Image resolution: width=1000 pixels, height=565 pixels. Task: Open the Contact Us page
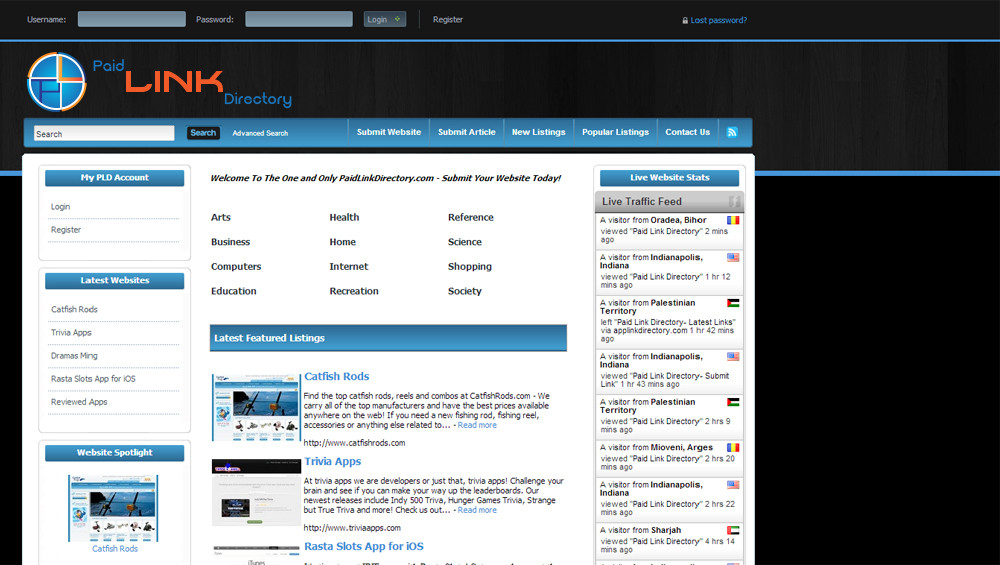[x=687, y=132]
